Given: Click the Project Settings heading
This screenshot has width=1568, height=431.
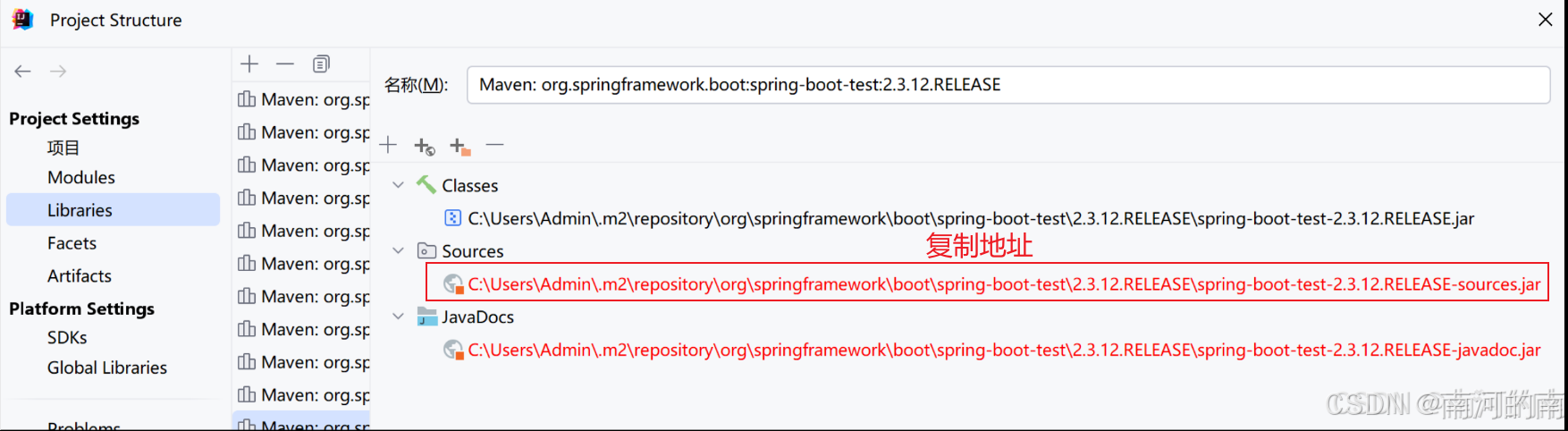Looking at the screenshot, I should (74, 119).
